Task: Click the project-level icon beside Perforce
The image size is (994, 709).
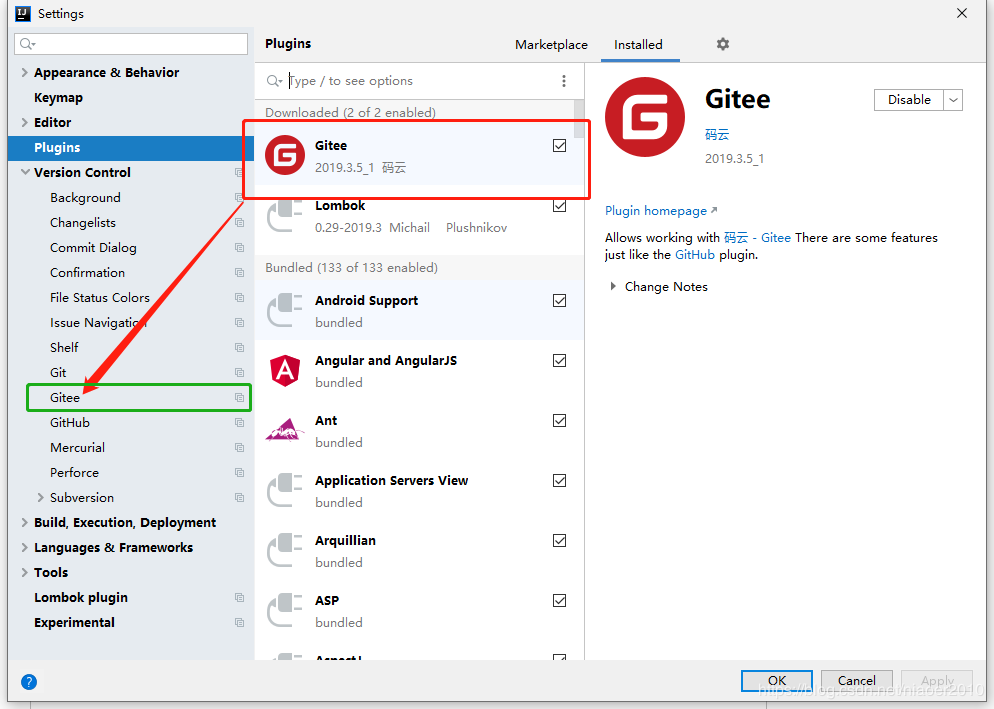Action: coord(239,472)
